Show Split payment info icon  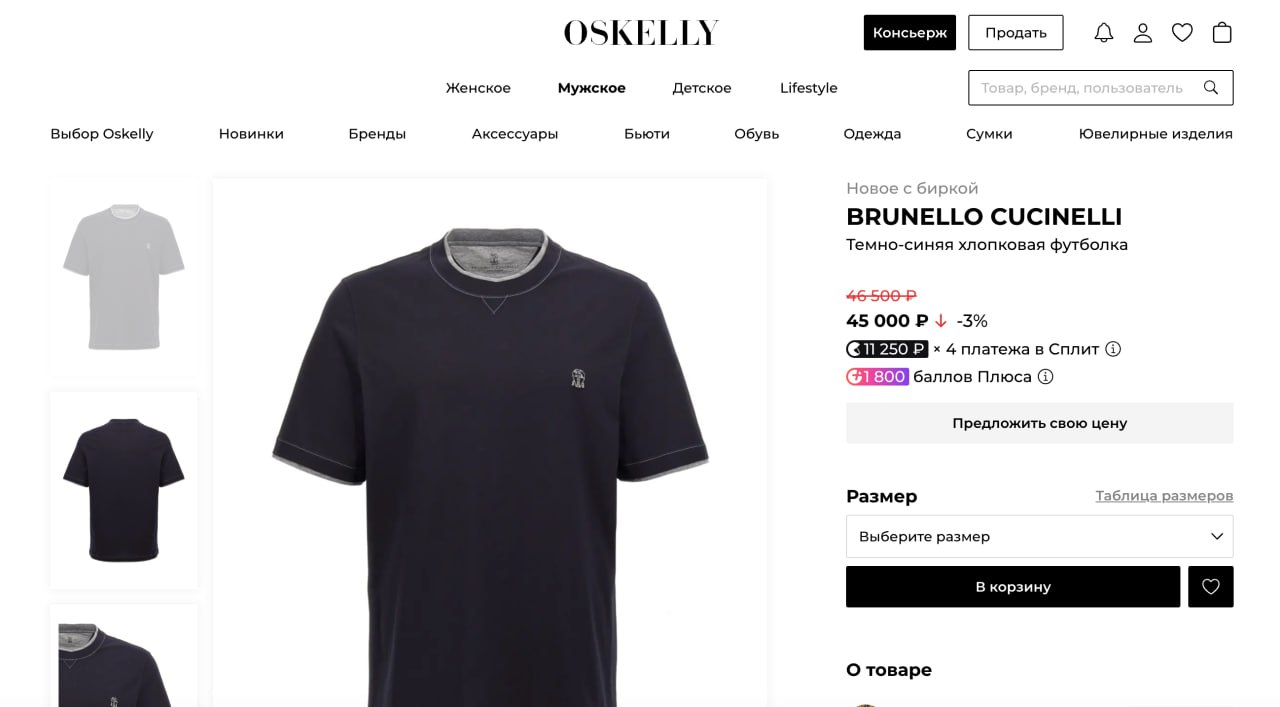[1113, 349]
